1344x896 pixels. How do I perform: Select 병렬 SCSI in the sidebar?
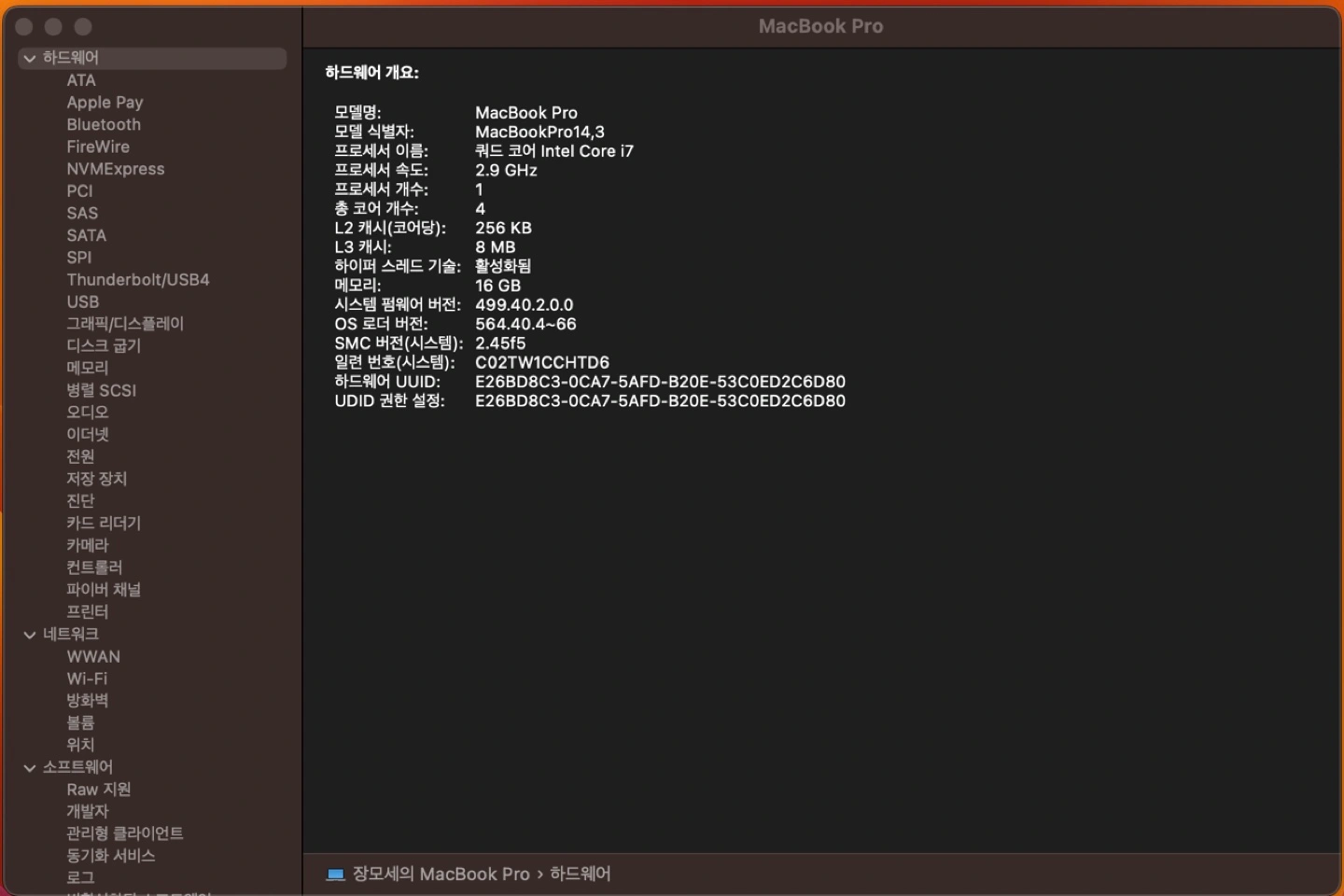102,391
